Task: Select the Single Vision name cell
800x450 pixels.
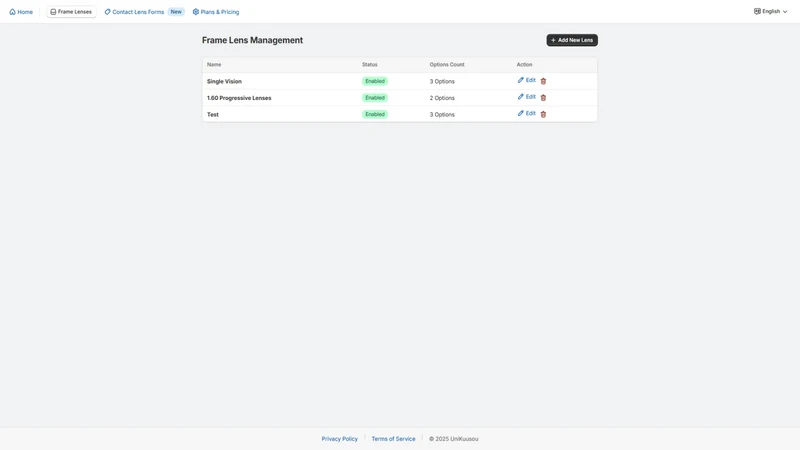Action: click(x=224, y=81)
